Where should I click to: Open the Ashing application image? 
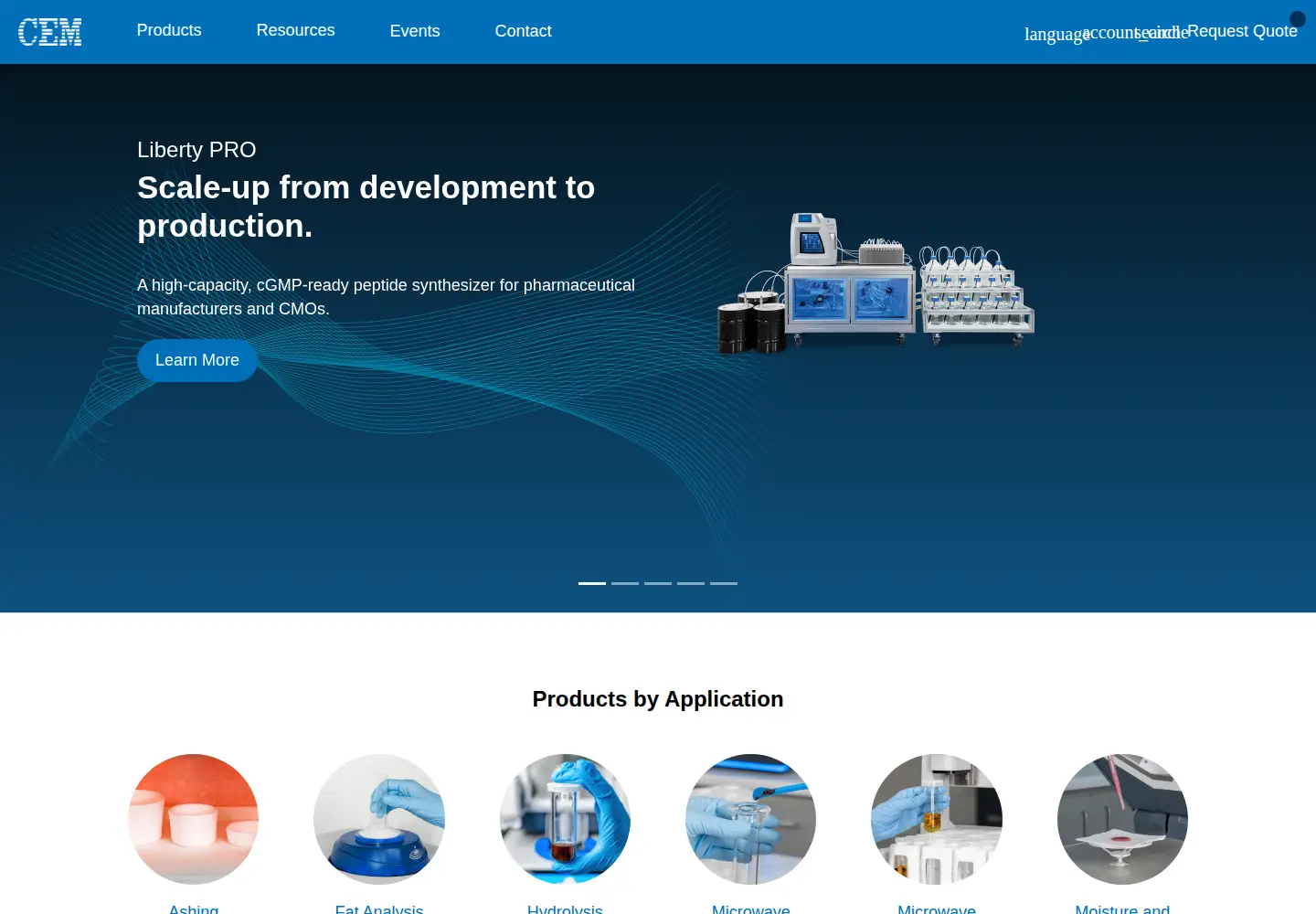click(x=194, y=819)
